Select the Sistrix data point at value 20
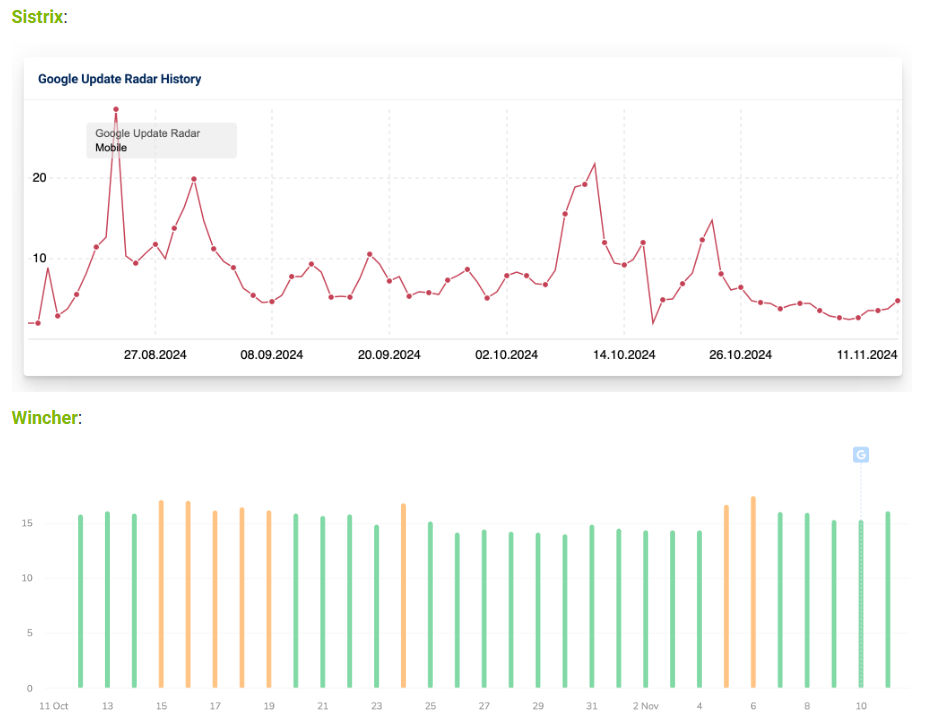This screenshot has height=721, width=929. click(x=194, y=179)
